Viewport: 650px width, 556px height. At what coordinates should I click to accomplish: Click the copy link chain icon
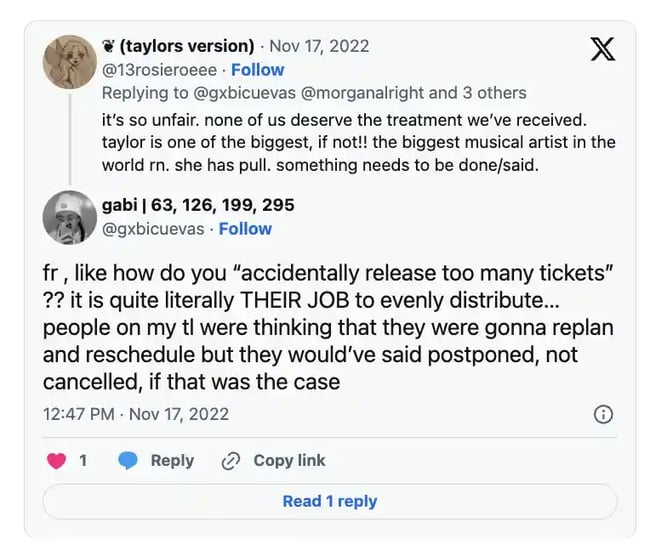coord(231,461)
